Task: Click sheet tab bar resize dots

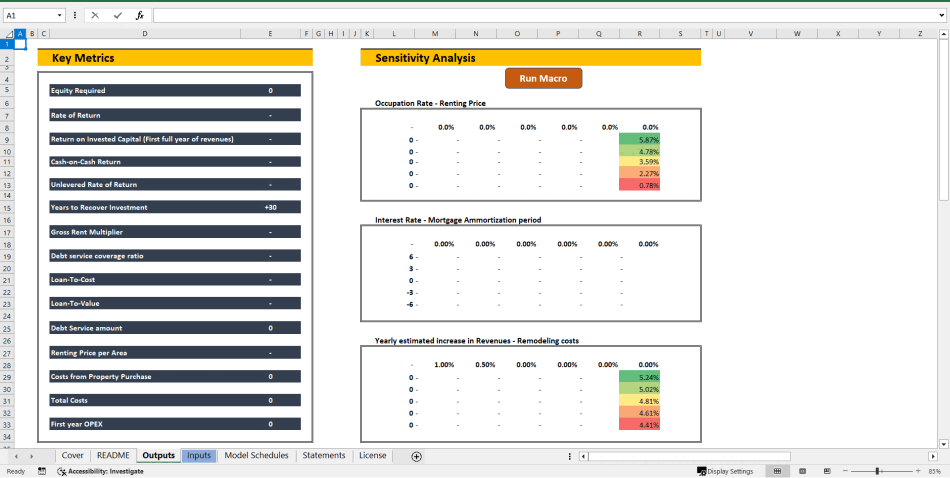Action: [570, 456]
